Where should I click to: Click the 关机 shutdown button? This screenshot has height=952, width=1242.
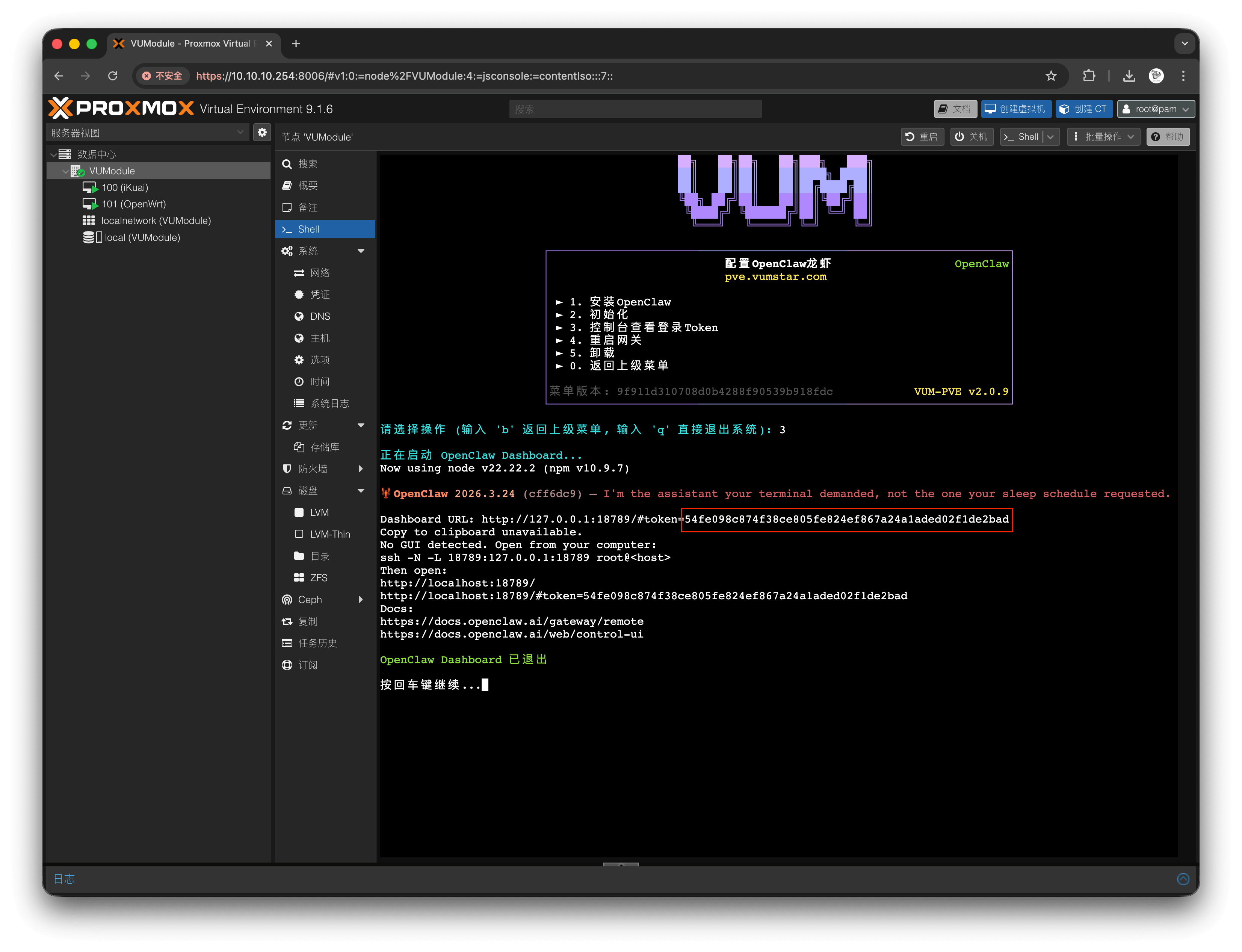pos(971,137)
